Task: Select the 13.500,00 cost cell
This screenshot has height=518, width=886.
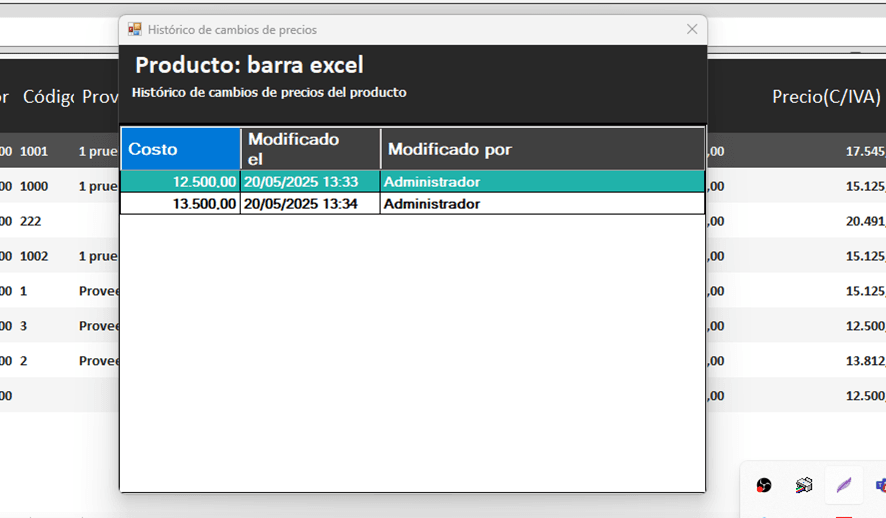Action: 181,204
